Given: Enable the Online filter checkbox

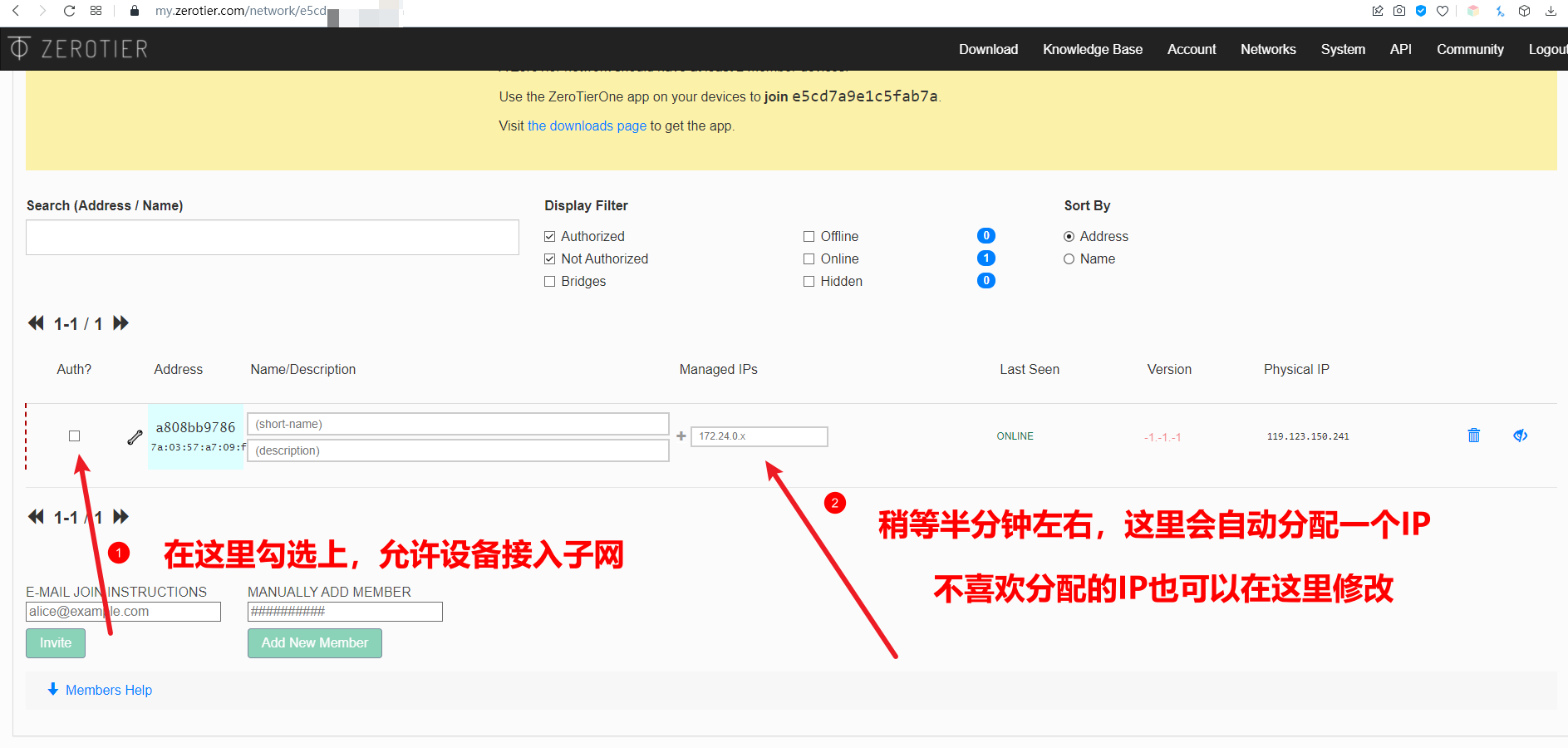Looking at the screenshot, I should [x=809, y=259].
